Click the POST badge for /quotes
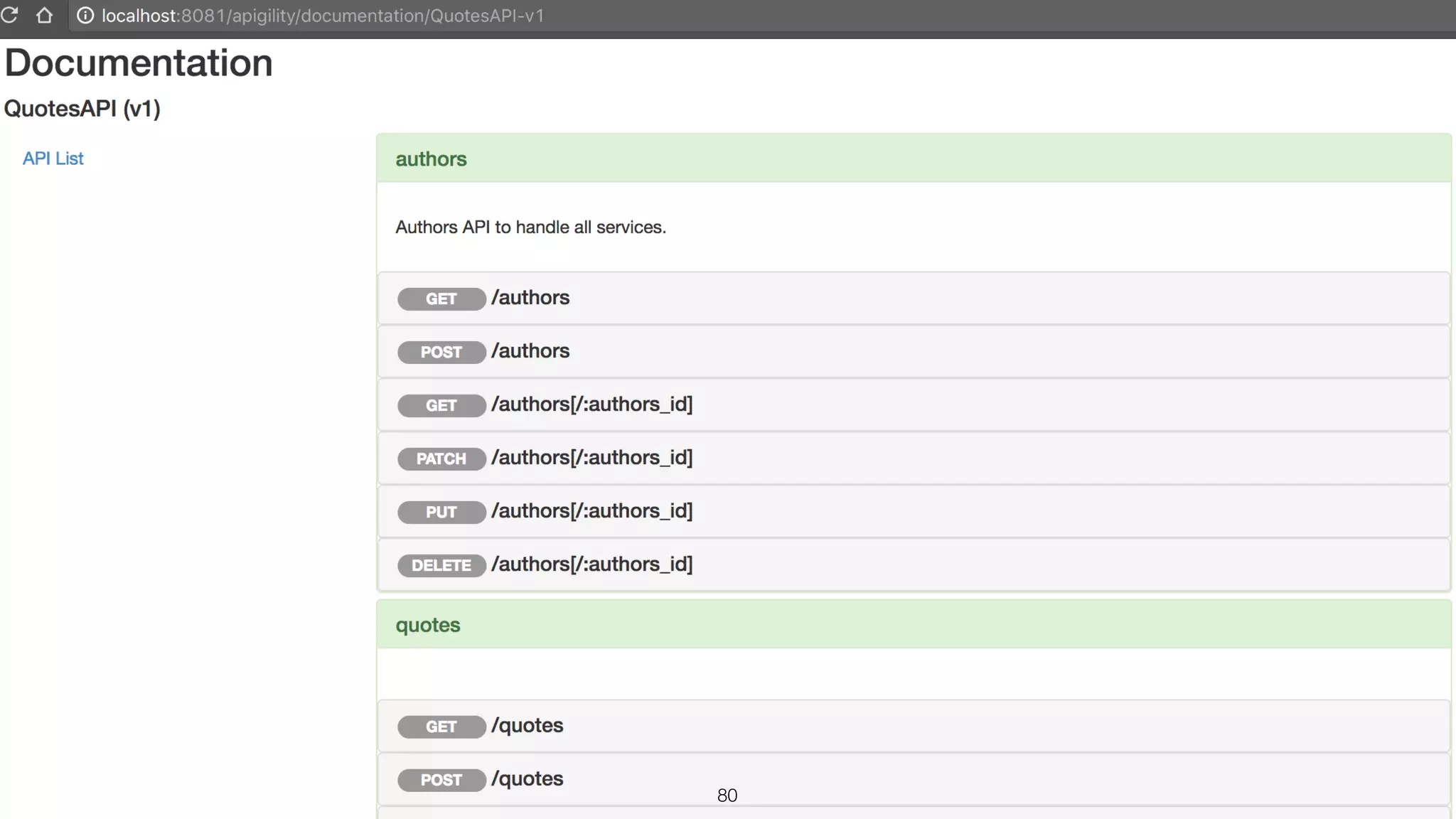Screen dimensions: 1456x819 (x=441, y=780)
